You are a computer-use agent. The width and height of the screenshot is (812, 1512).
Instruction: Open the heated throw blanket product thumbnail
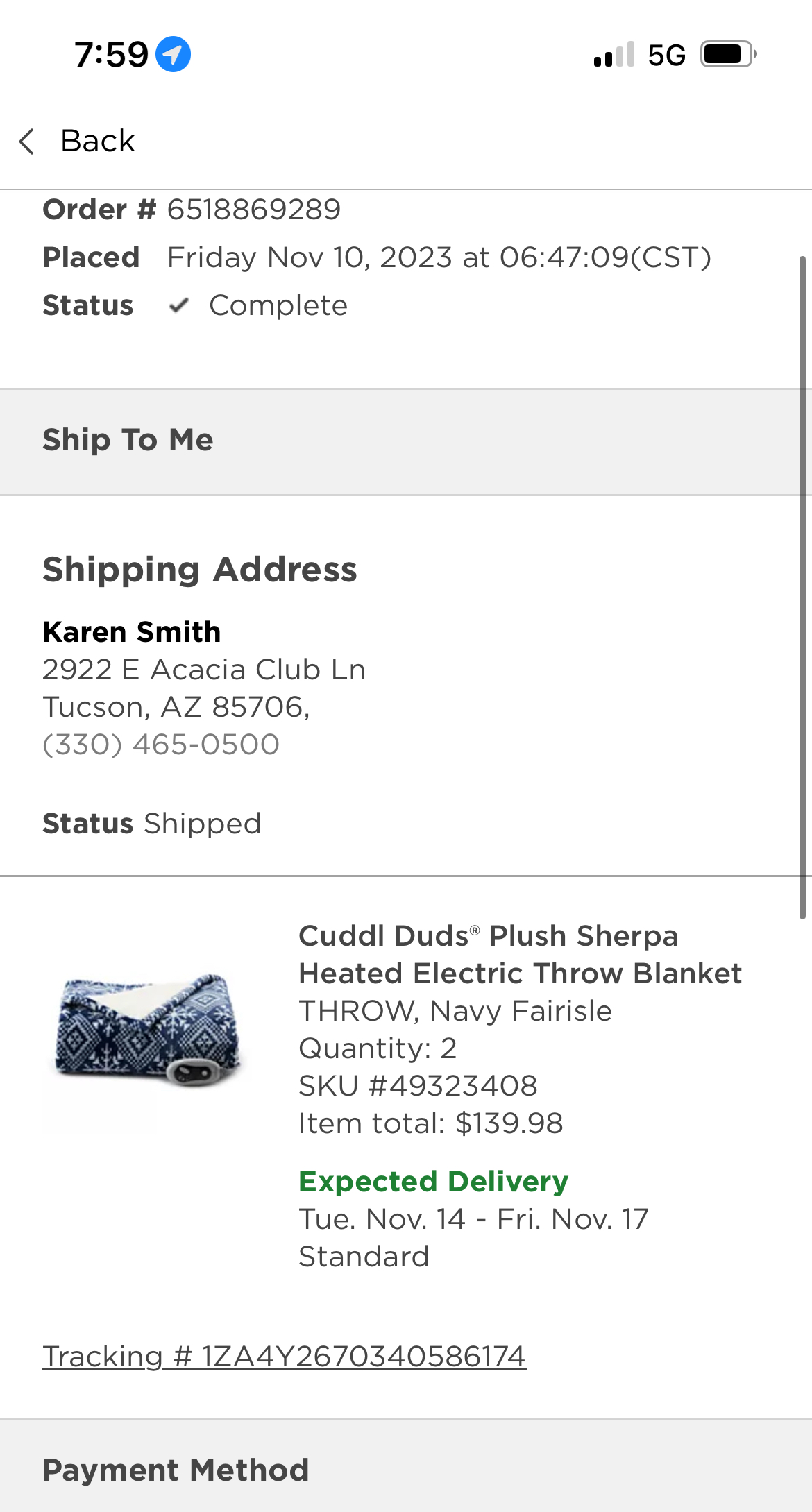148,1029
